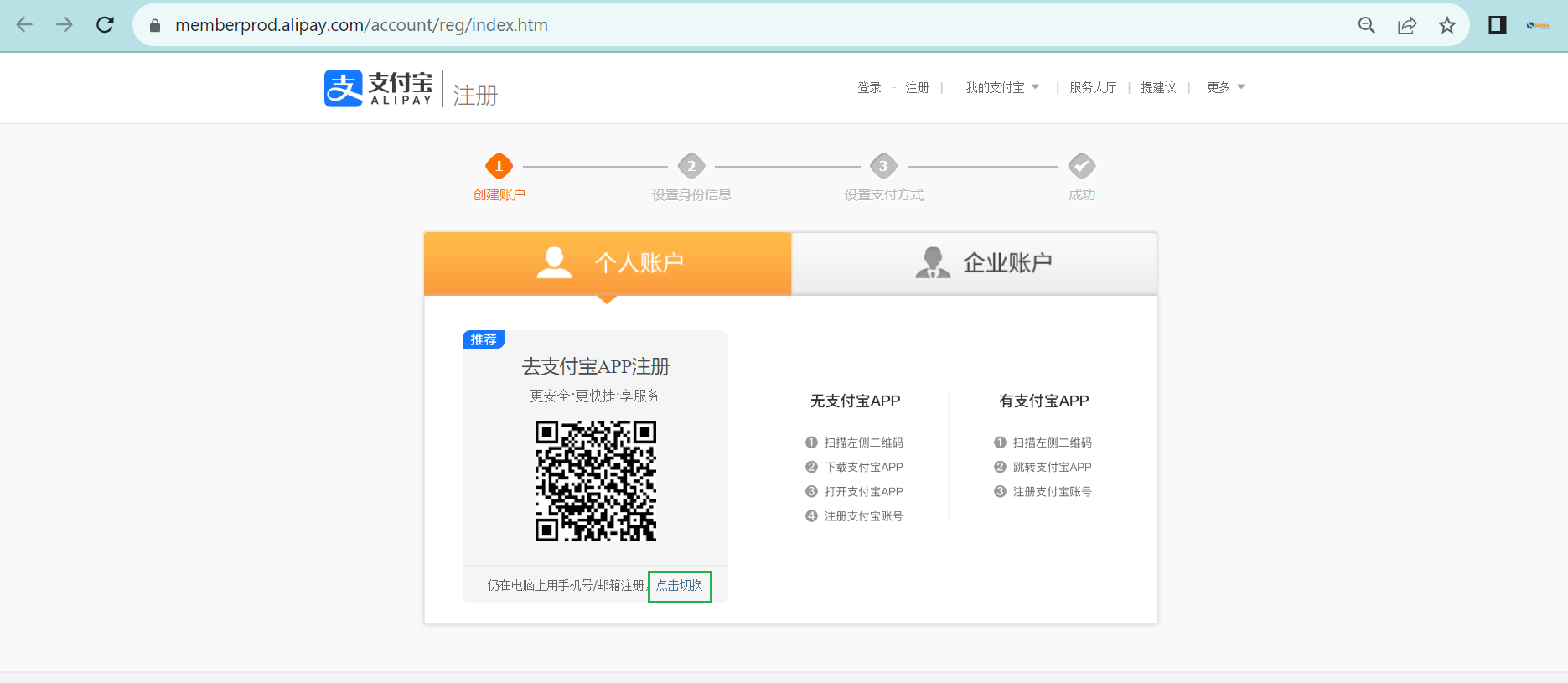Click 点击切换 to register on computer

click(680, 586)
